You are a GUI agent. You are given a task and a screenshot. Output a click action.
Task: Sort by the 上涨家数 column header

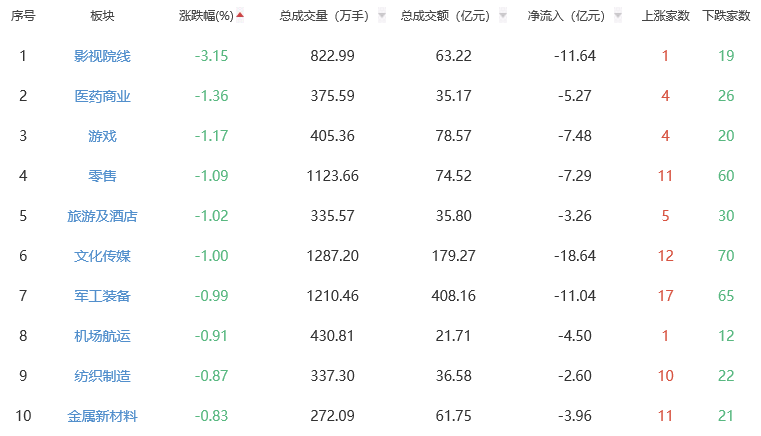click(665, 16)
